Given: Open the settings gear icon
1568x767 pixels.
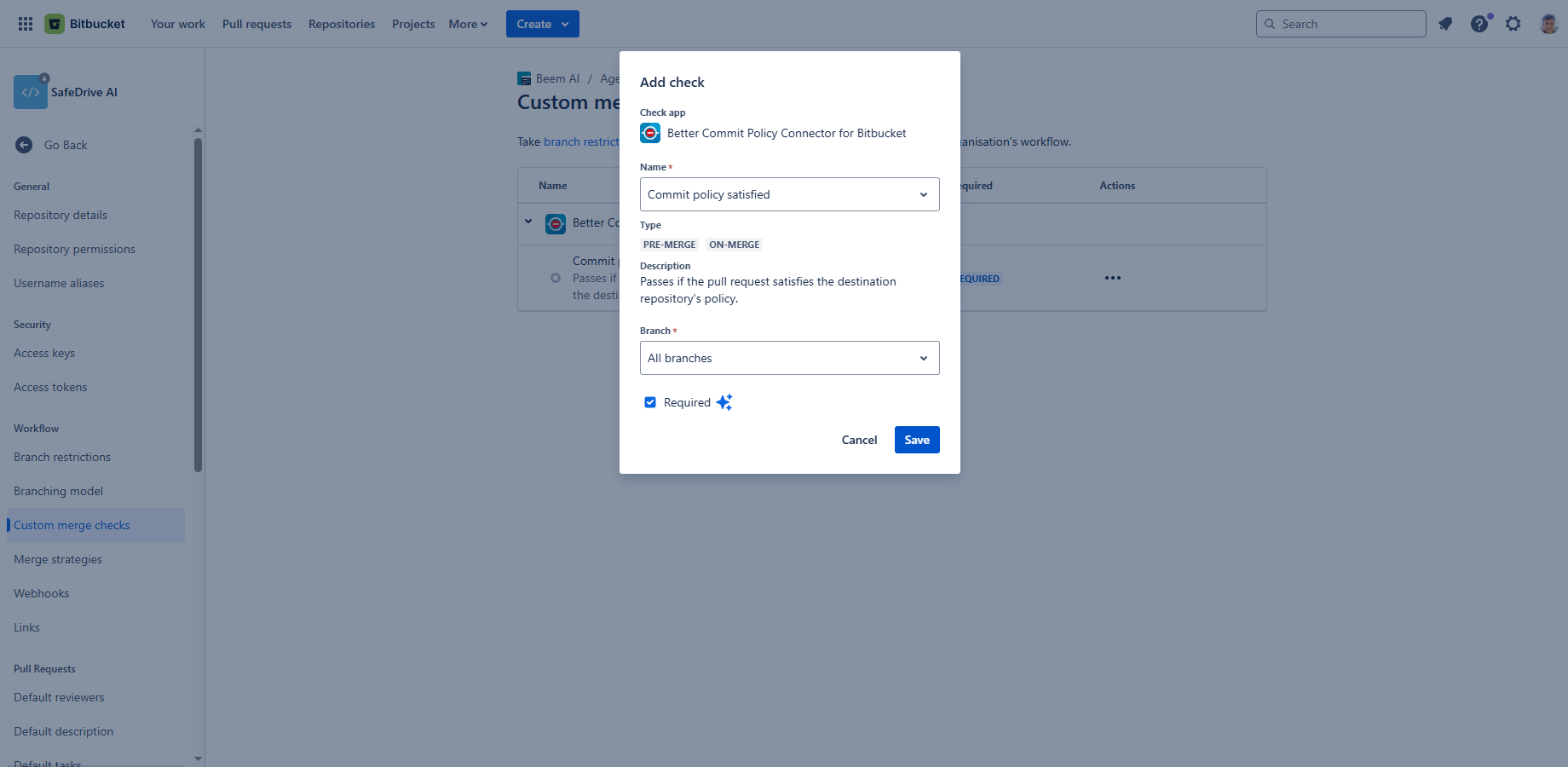Looking at the screenshot, I should point(1513,24).
